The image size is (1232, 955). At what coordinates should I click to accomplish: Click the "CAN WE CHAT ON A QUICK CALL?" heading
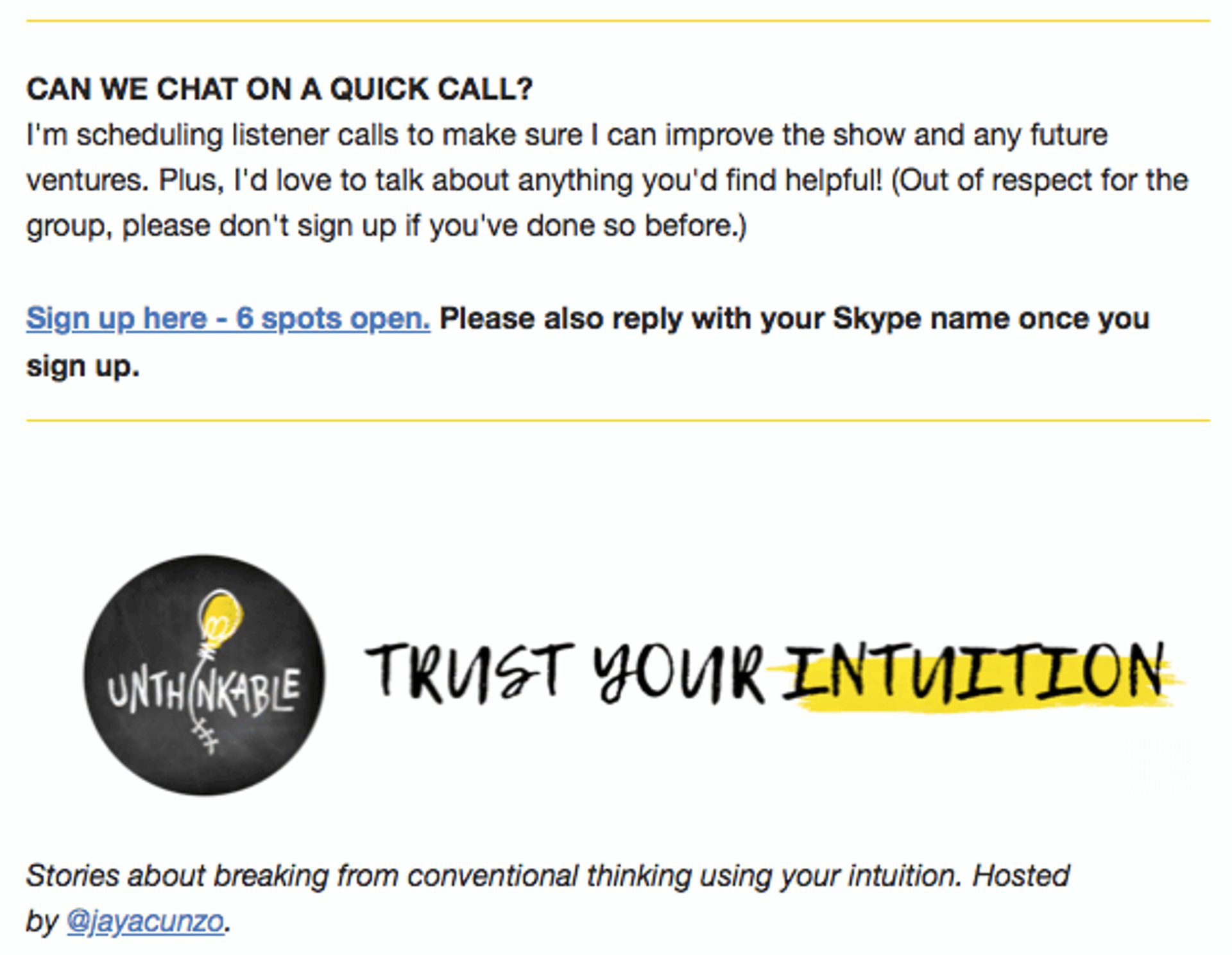pyautogui.click(x=279, y=89)
